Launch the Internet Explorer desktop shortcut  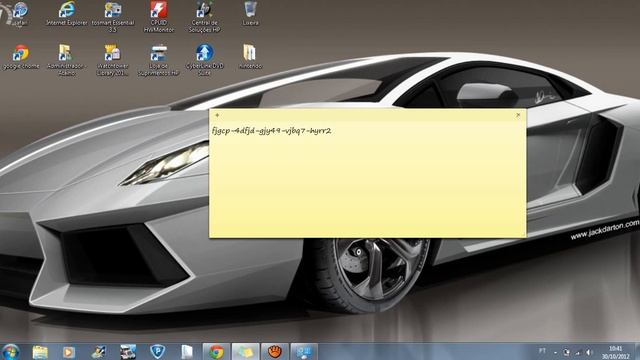[67, 14]
